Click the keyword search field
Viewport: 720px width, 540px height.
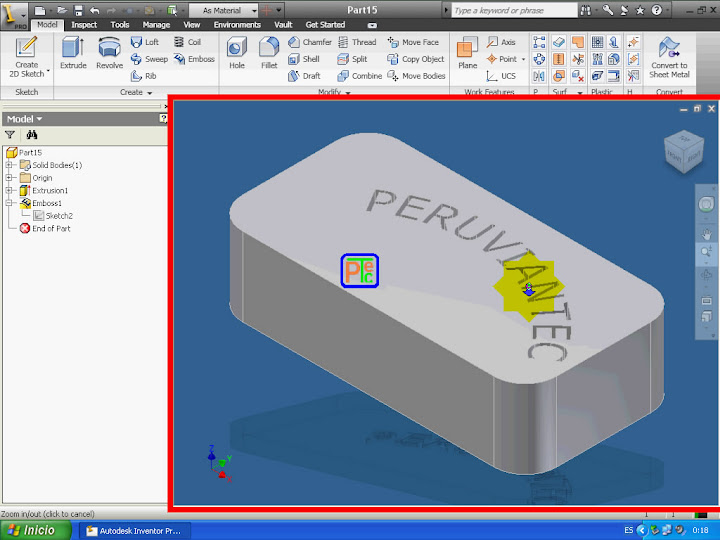coord(514,10)
